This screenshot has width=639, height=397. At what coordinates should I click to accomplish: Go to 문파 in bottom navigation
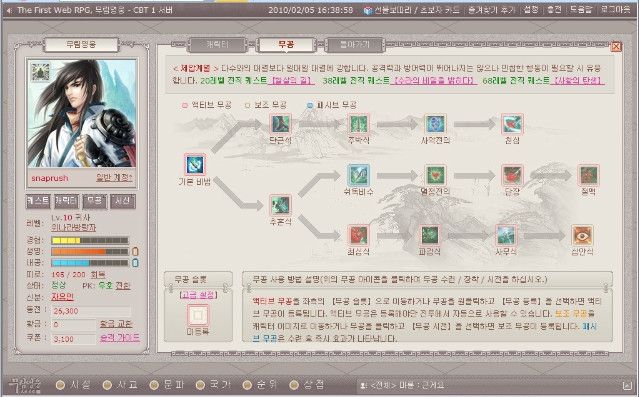pyautogui.click(x=167, y=384)
